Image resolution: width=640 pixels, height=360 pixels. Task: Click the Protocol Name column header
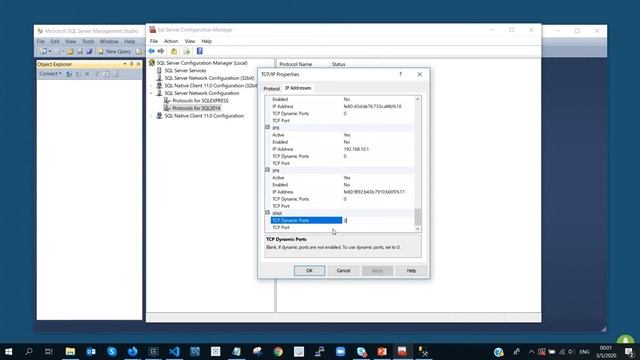[x=296, y=64]
